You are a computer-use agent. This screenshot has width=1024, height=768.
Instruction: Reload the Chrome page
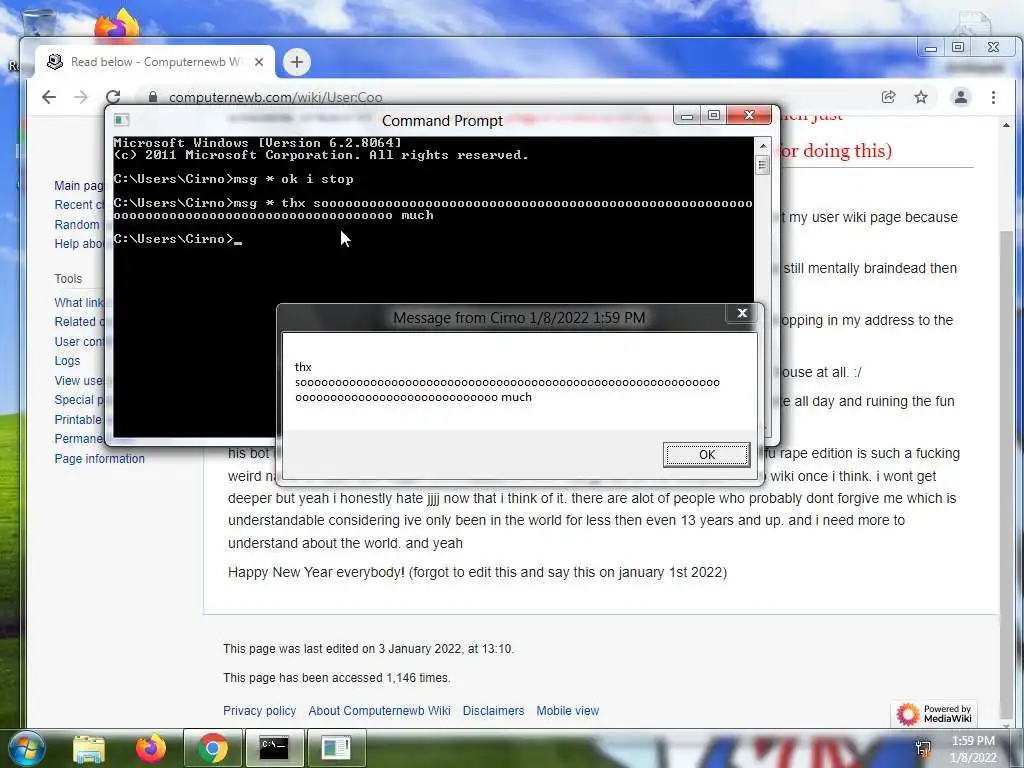point(113,97)
